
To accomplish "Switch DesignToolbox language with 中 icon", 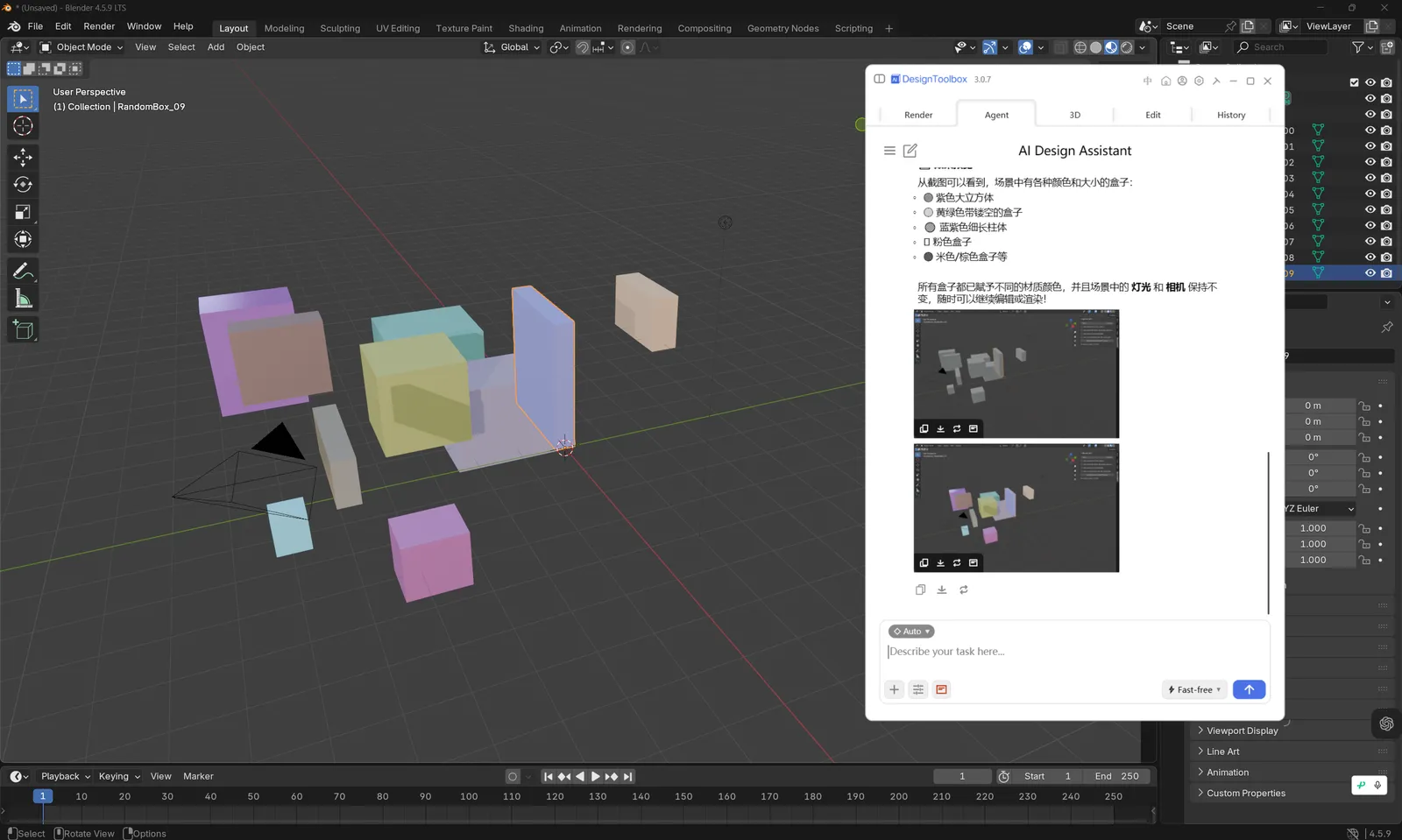I will (x=1148, y=81).
